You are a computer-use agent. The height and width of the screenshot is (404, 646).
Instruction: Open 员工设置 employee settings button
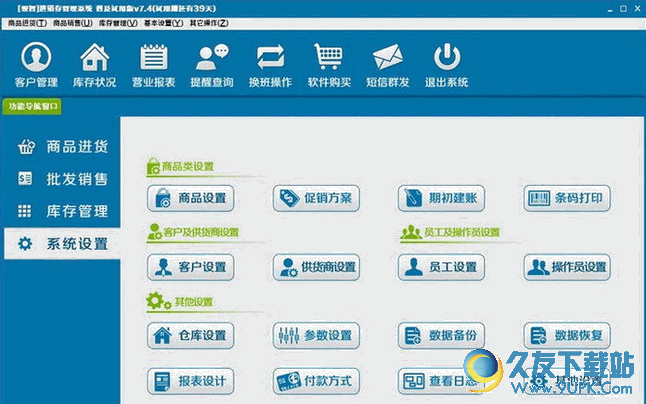[x=441, y=267]
